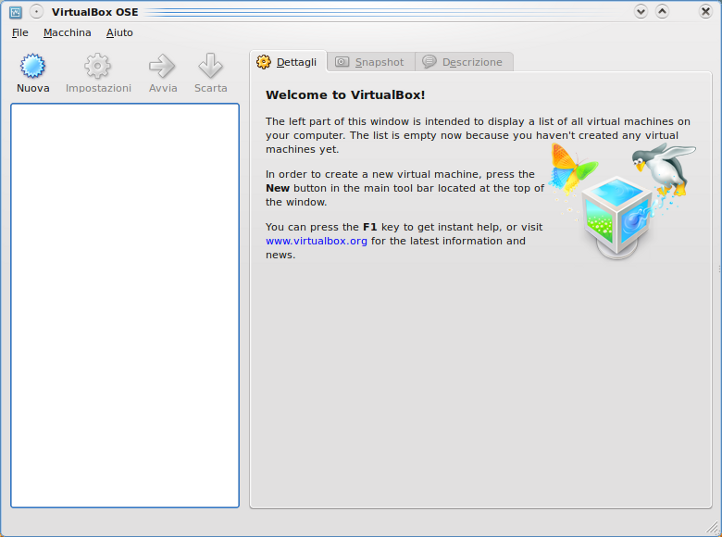Open Impostazioni settings gear icon
This screenshot has width=722, height=537.
(x=98, y=66)
